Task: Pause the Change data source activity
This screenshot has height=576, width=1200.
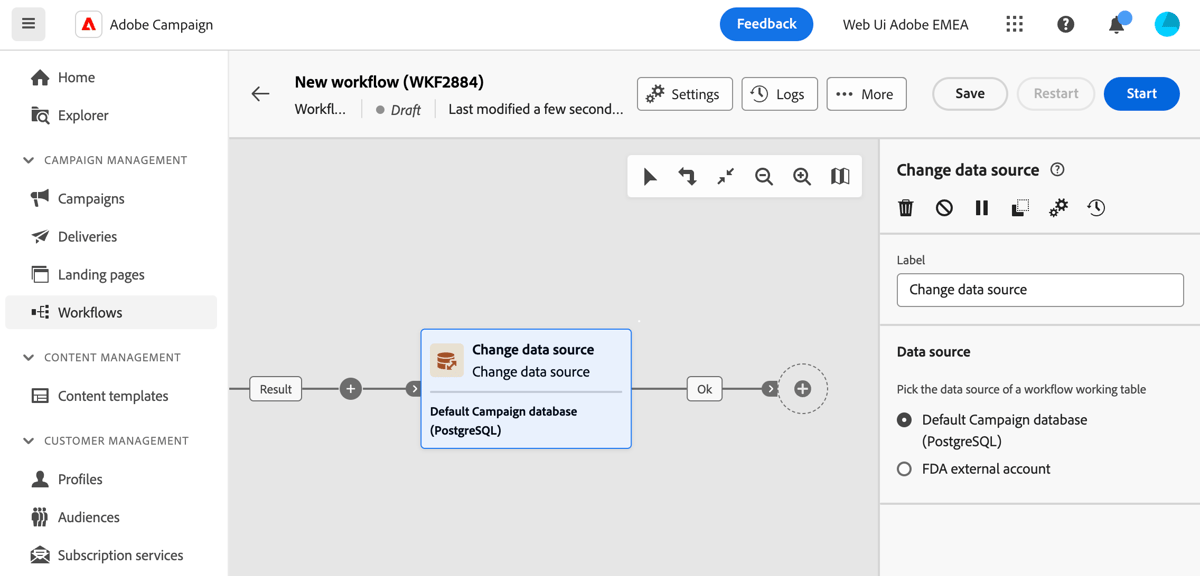Action: point(981,207)
